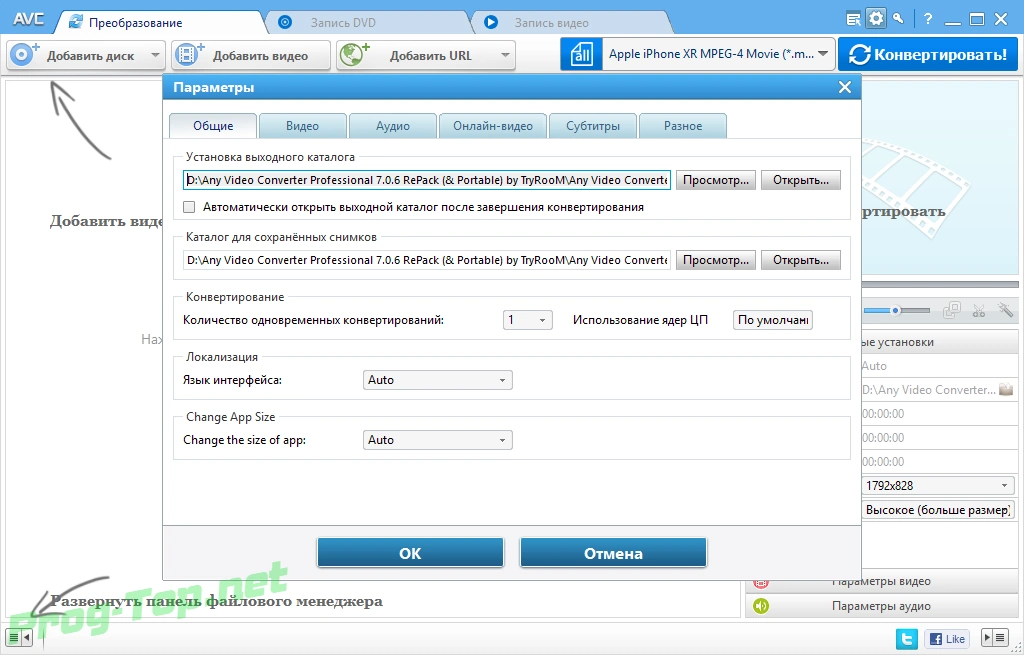Open Change the size of app dropdown

click(438, 440)
